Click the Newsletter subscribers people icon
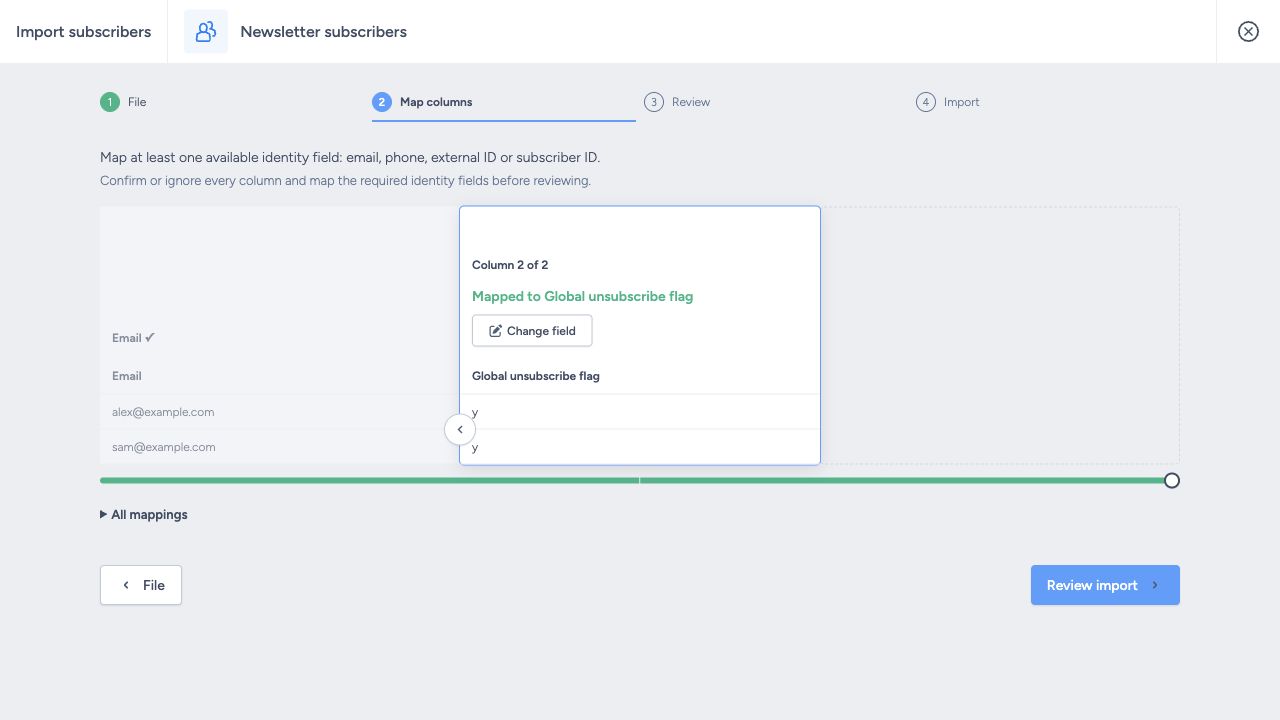This screenshot has height=720, width=1280. coord(206,32)
